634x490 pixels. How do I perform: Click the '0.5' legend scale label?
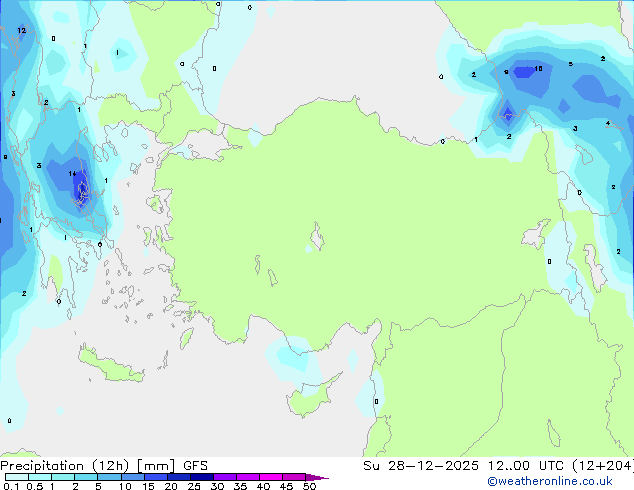[35, 486]
